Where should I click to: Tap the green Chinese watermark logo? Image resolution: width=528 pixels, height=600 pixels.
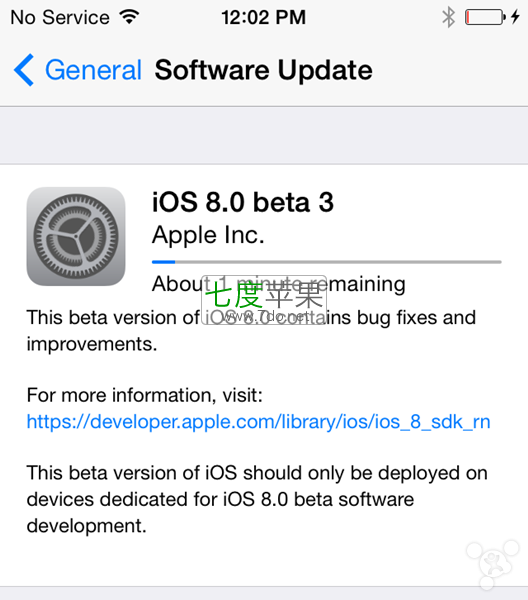[264, 300]
